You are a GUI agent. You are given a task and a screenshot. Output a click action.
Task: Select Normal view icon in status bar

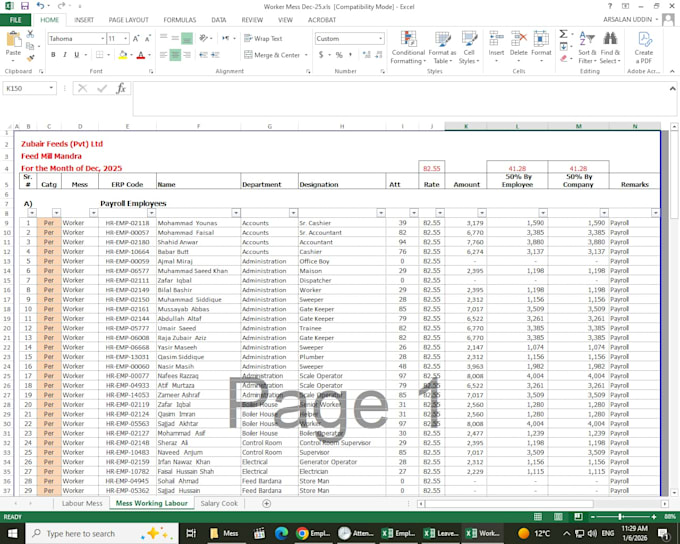click(x=538, y=517)
